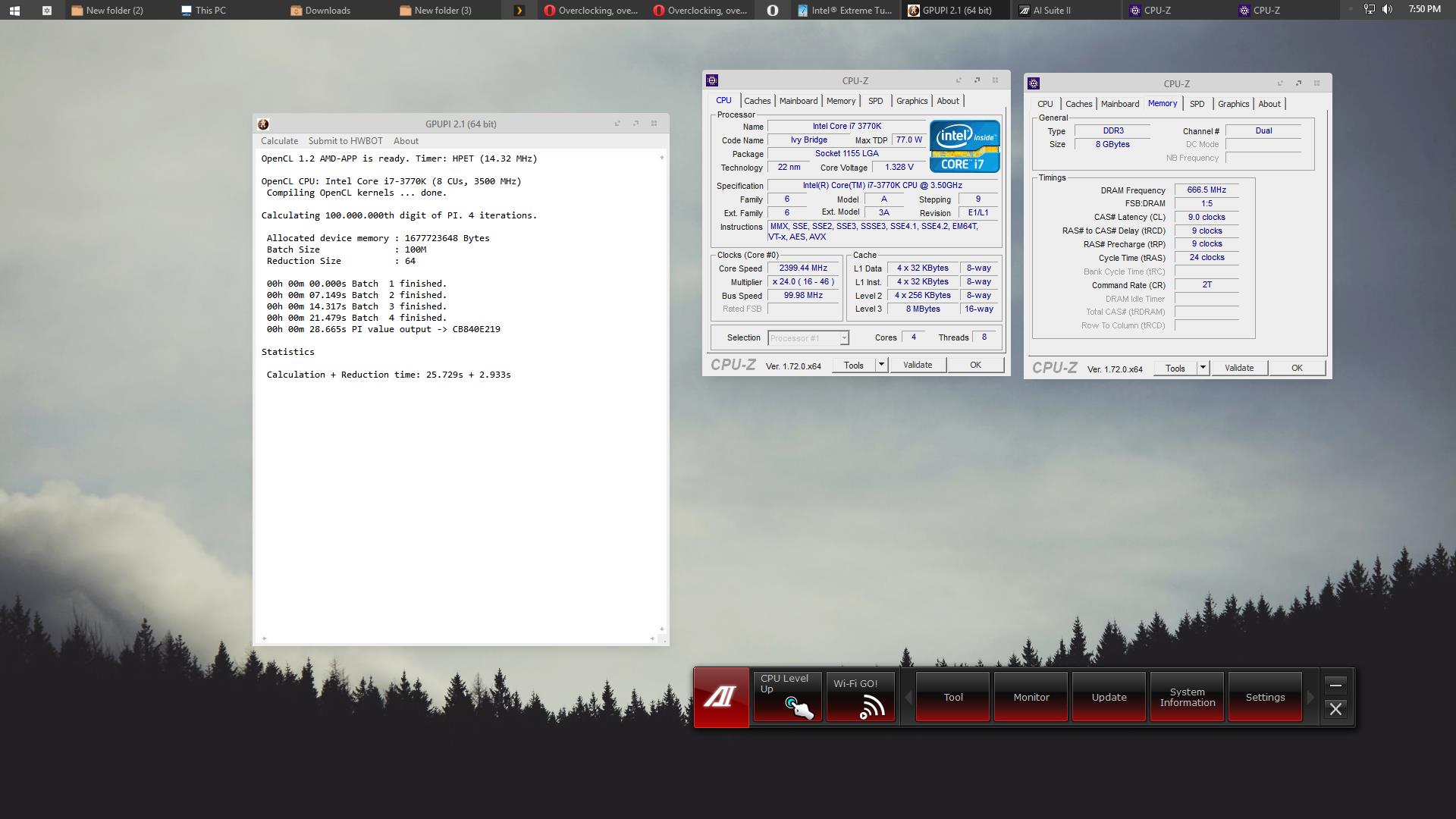Image resolution: width=1456 pixels, height=819 pixels.
Task: Click the yellow arrow taskbar icon
Action: pyautogui.click(x=519, y=11)
